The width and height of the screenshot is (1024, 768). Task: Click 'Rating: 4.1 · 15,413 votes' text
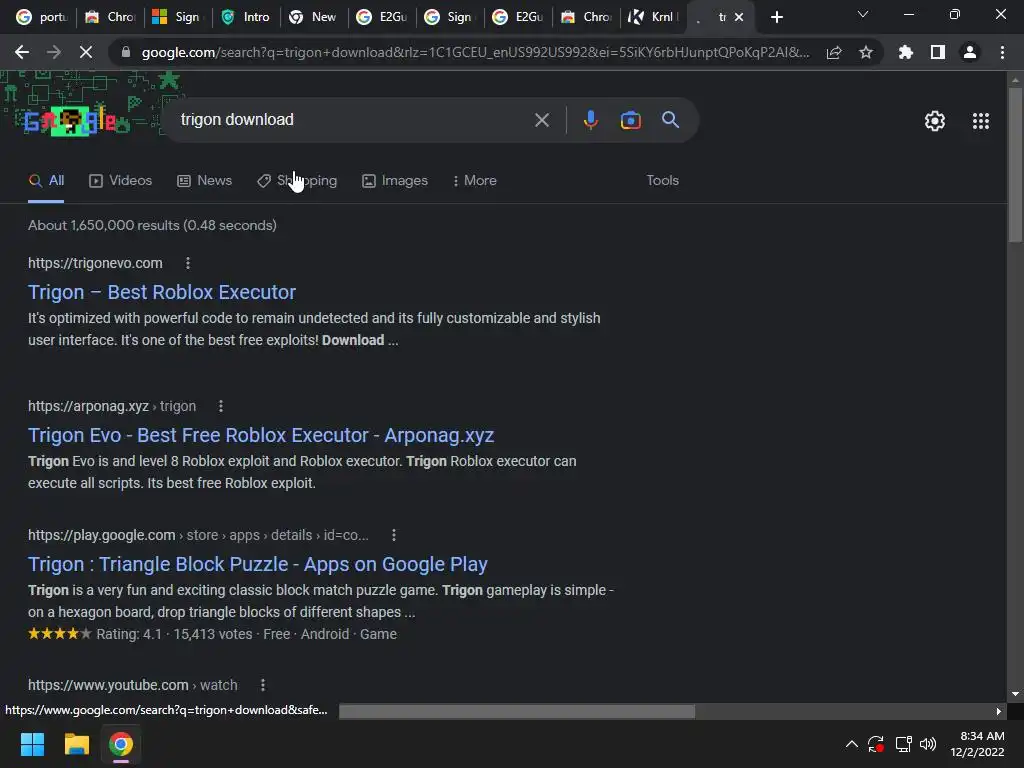pos(174,634)
